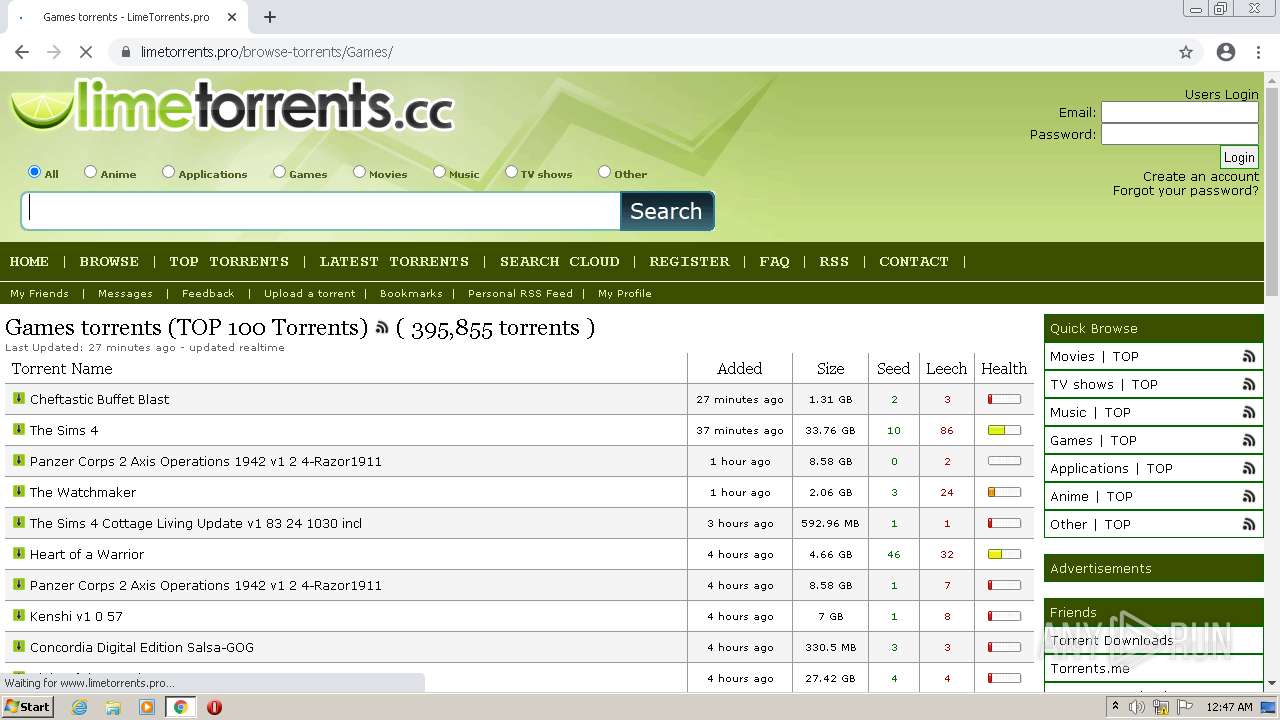Select the All search category radio
This screenshot has height=720, width=1280.
pos(35,172)
